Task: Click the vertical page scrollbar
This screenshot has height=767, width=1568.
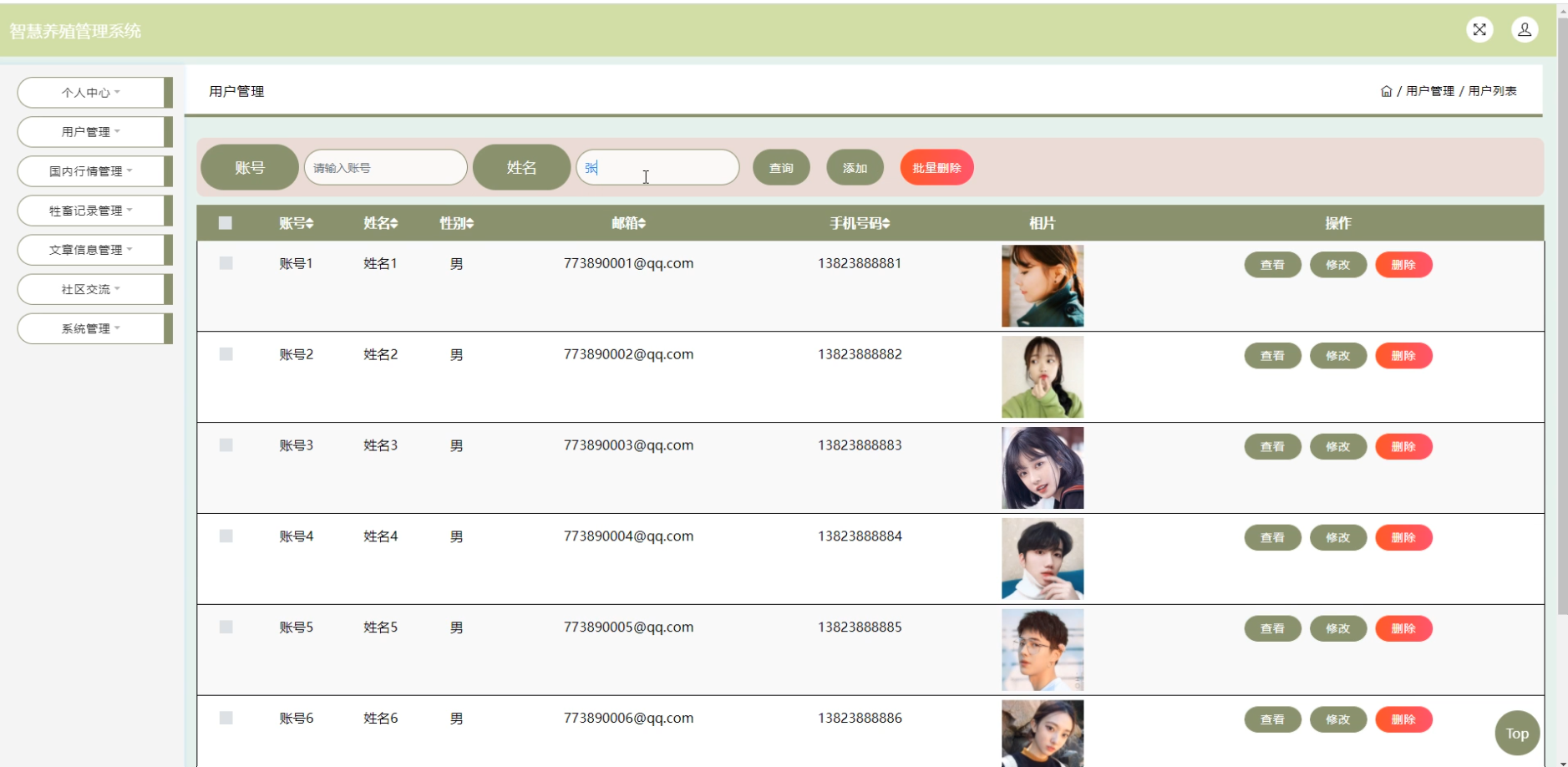Action: (x=1562, y=317)
